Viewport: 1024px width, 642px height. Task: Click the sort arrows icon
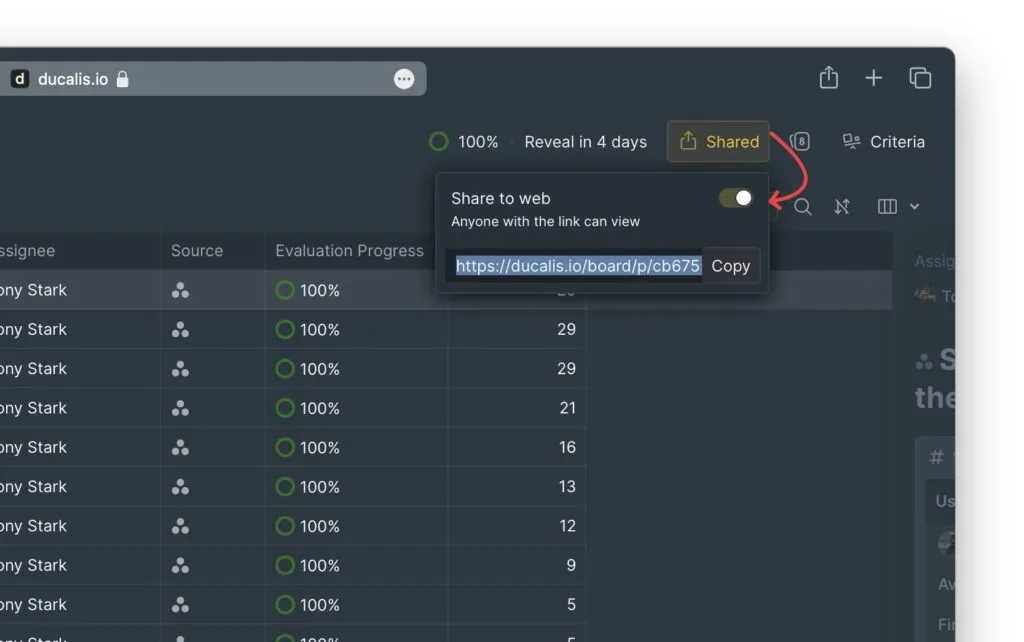842,207
